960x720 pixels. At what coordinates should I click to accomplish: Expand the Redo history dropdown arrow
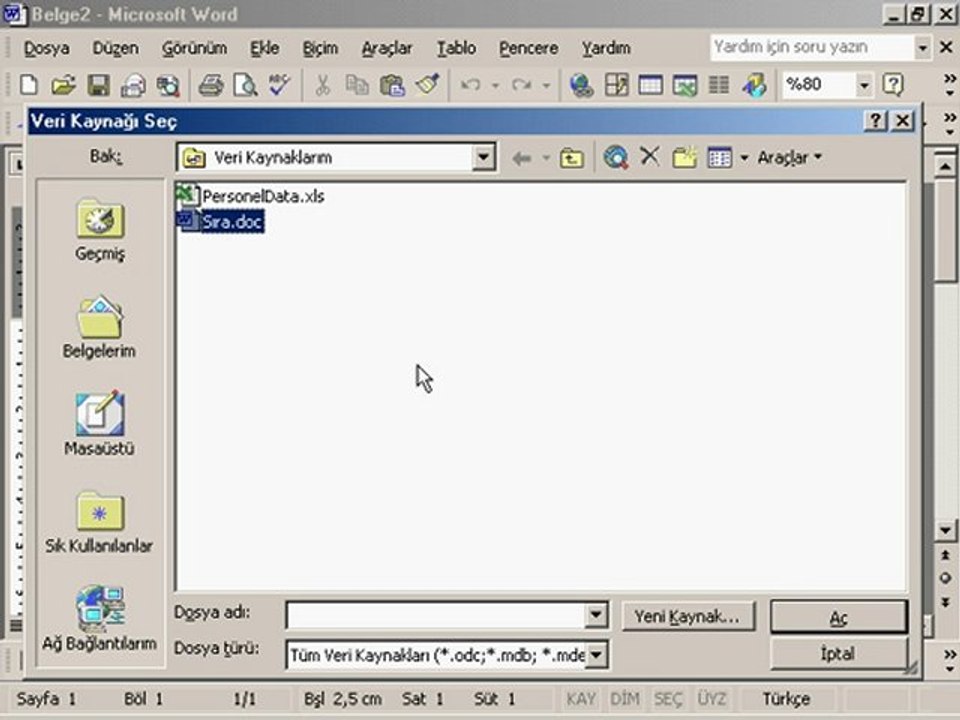(546, 85)
